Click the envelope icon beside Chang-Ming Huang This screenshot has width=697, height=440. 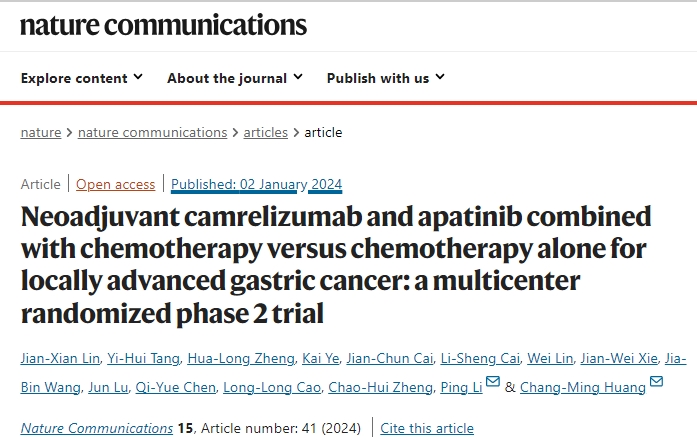coord(657,381)
